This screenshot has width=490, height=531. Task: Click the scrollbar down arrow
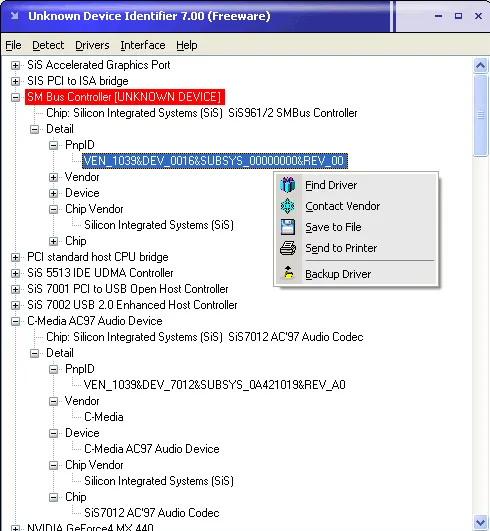click(481, 522)
